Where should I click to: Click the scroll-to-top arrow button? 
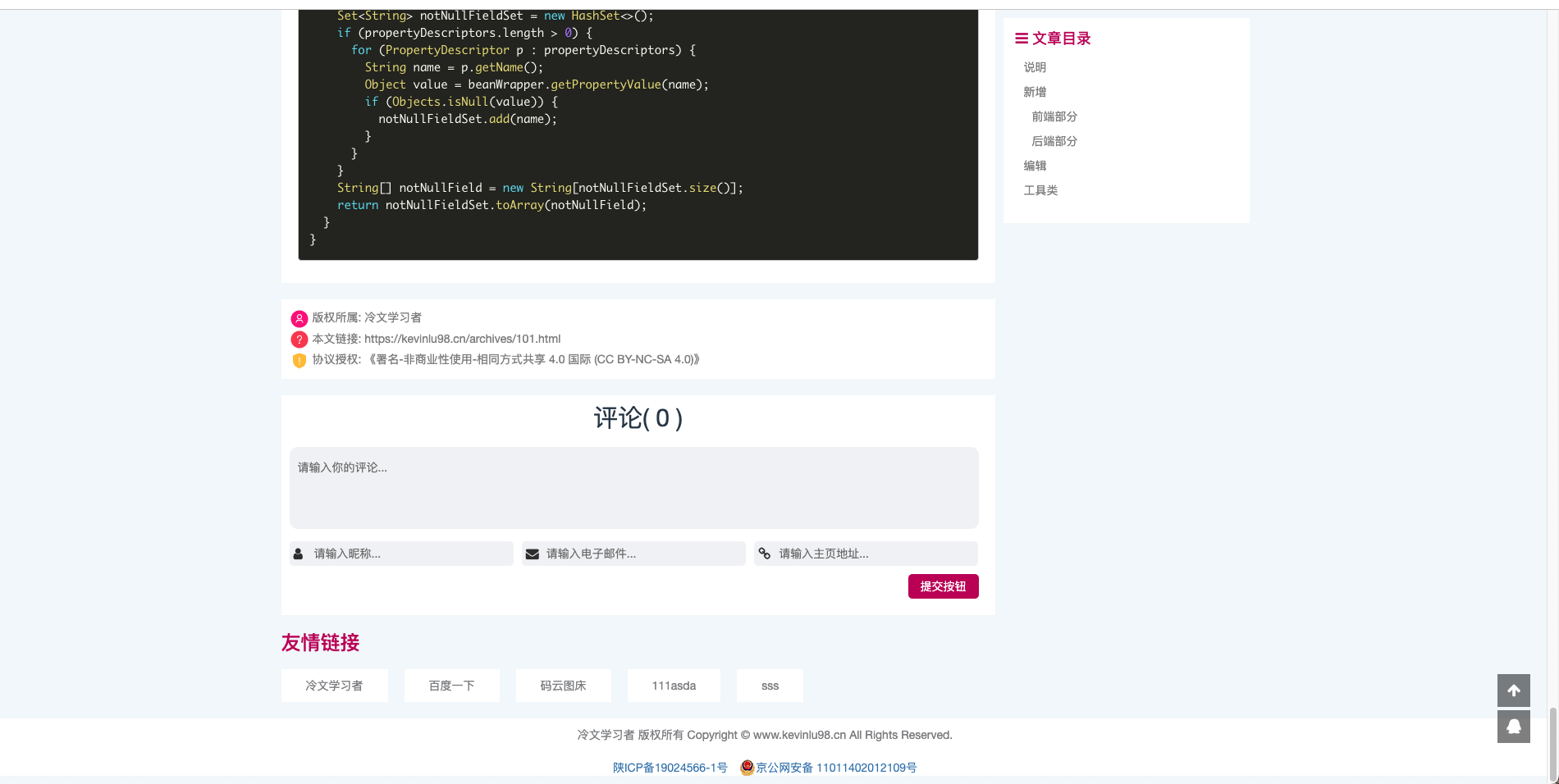tap(1513, 691)
